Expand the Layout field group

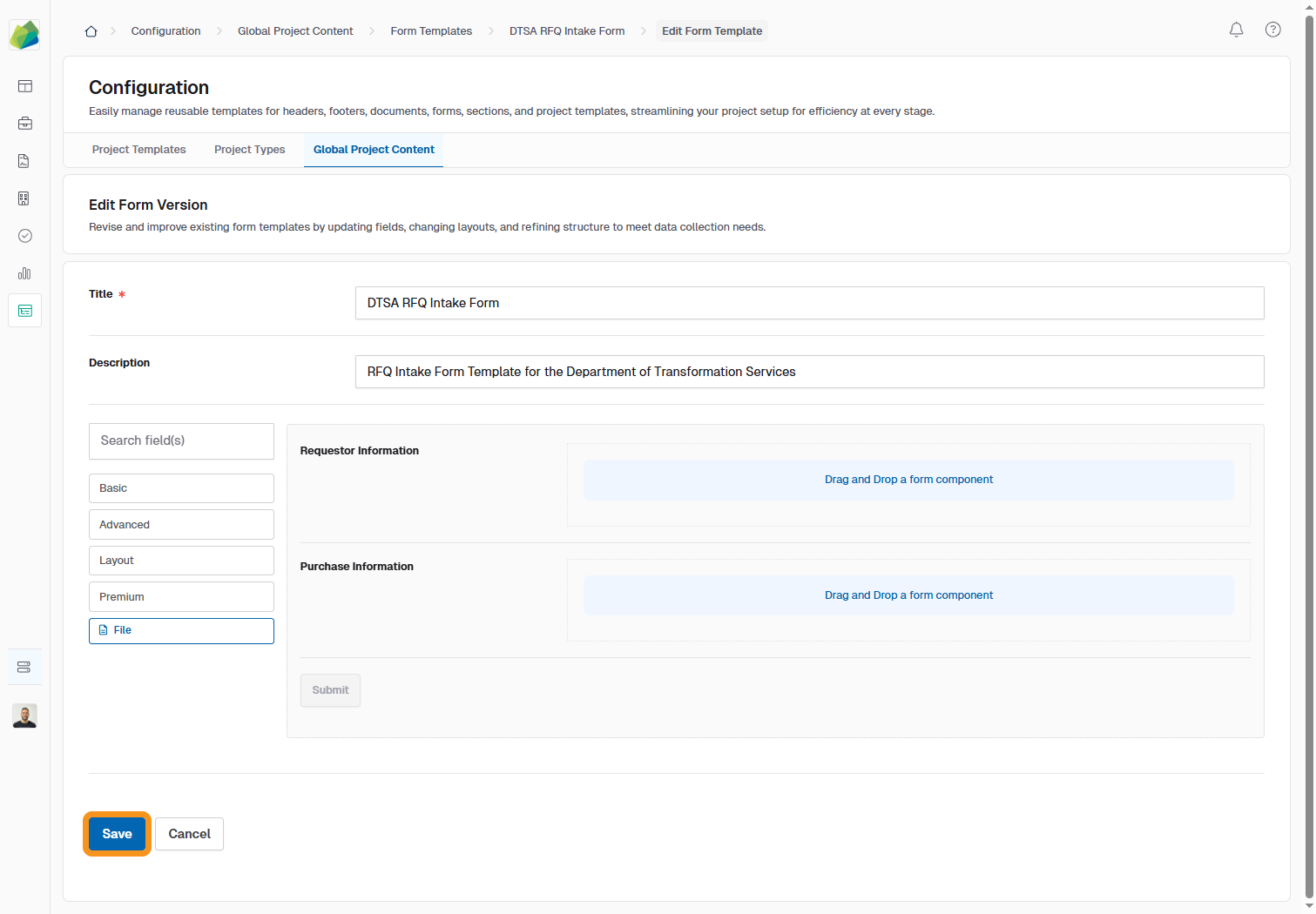click(x=181, y=561)
